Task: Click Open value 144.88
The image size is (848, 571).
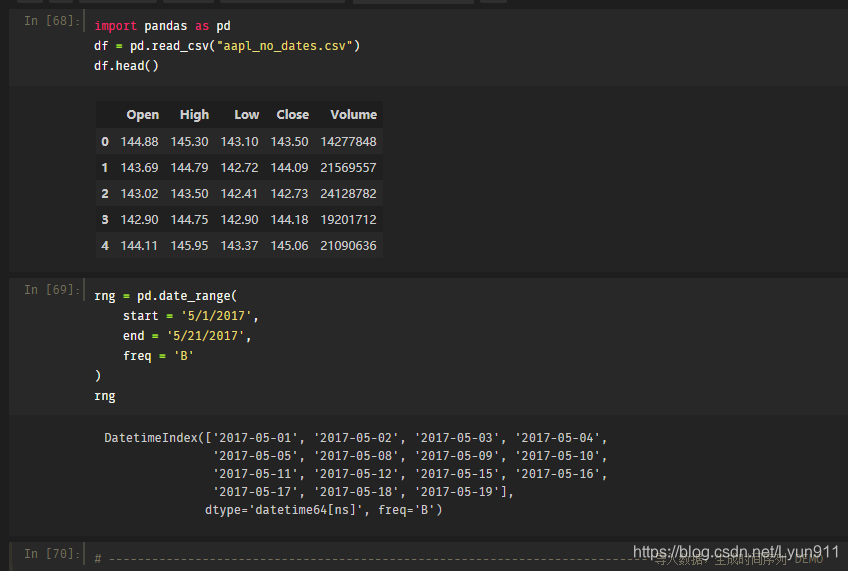Action: (140, 142)
